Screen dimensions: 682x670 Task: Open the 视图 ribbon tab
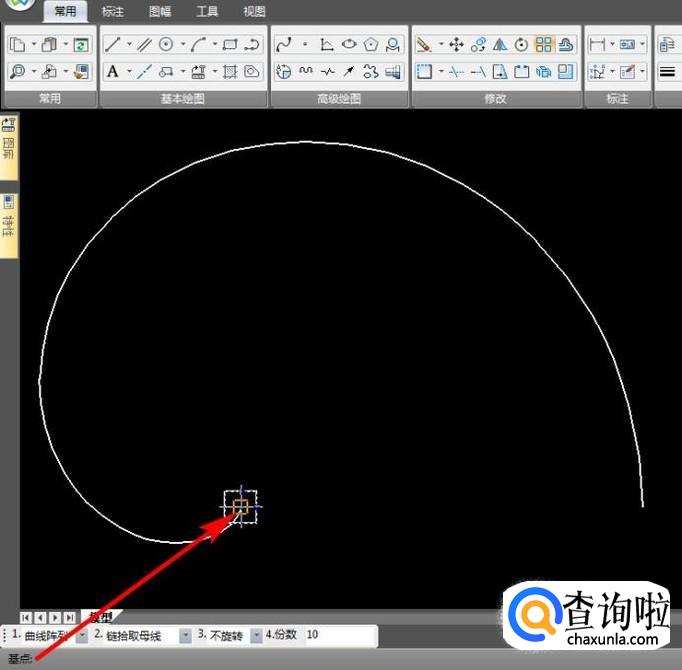pos(255,12)
